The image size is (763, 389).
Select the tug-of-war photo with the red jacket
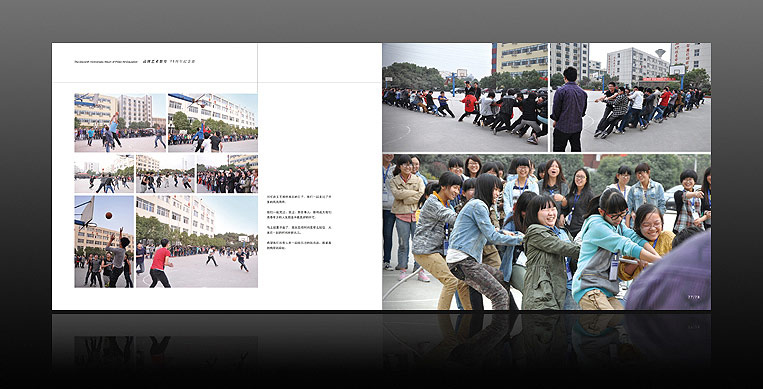pos(465,97)
